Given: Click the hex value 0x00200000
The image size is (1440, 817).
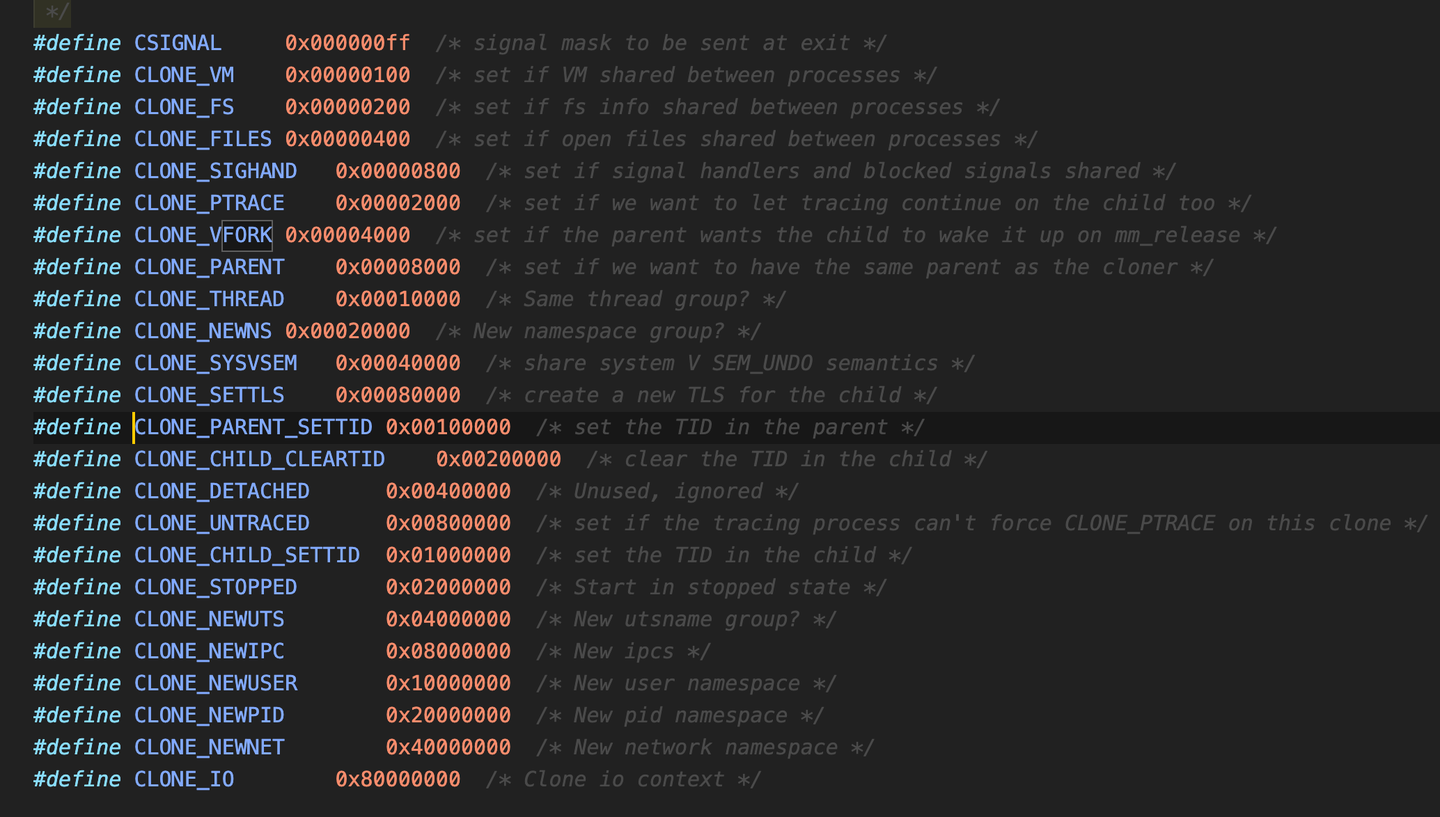Looking at the screenshot, I should (x=498, y=459).
